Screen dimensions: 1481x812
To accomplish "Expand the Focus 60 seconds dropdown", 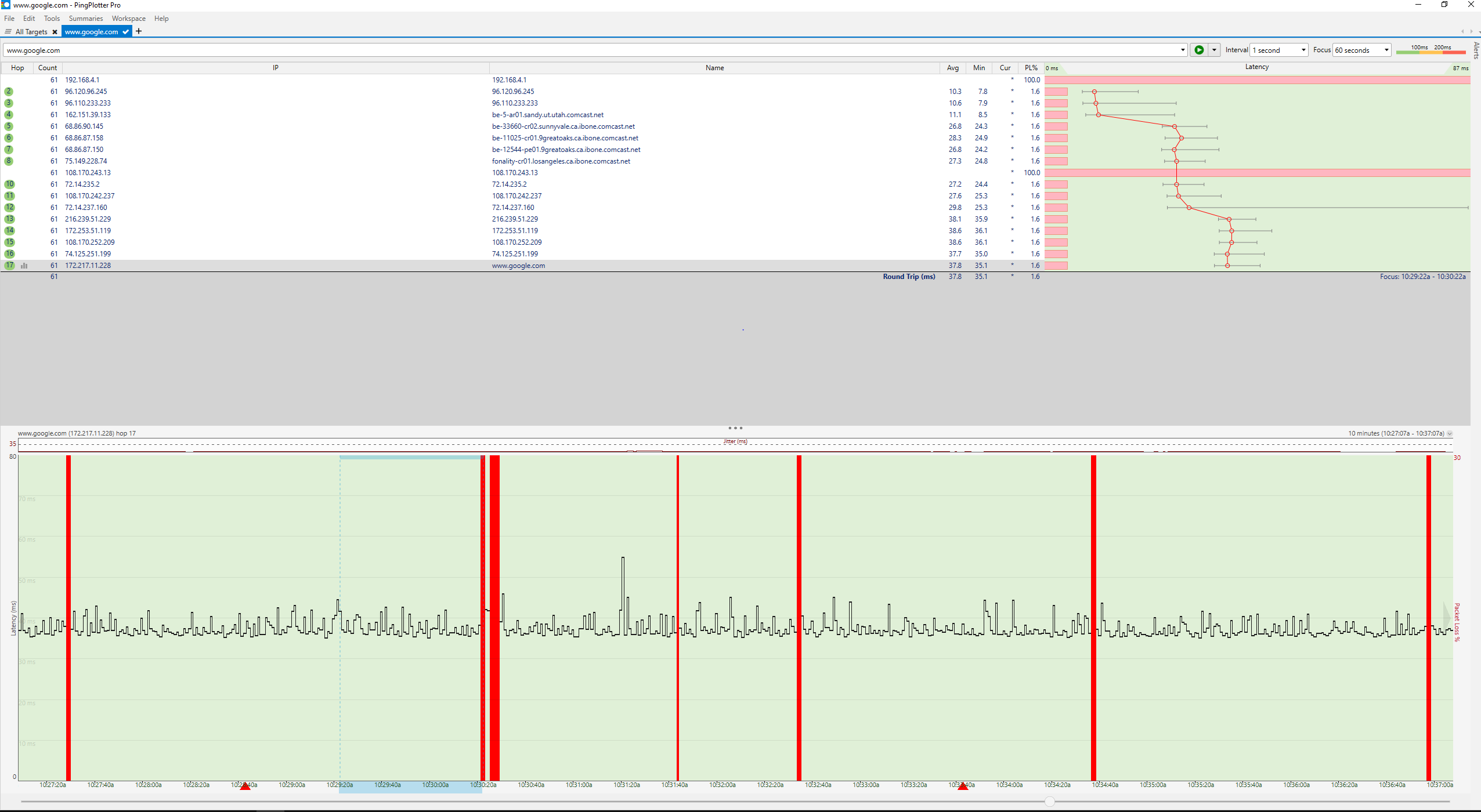I will pos(1386,50).
